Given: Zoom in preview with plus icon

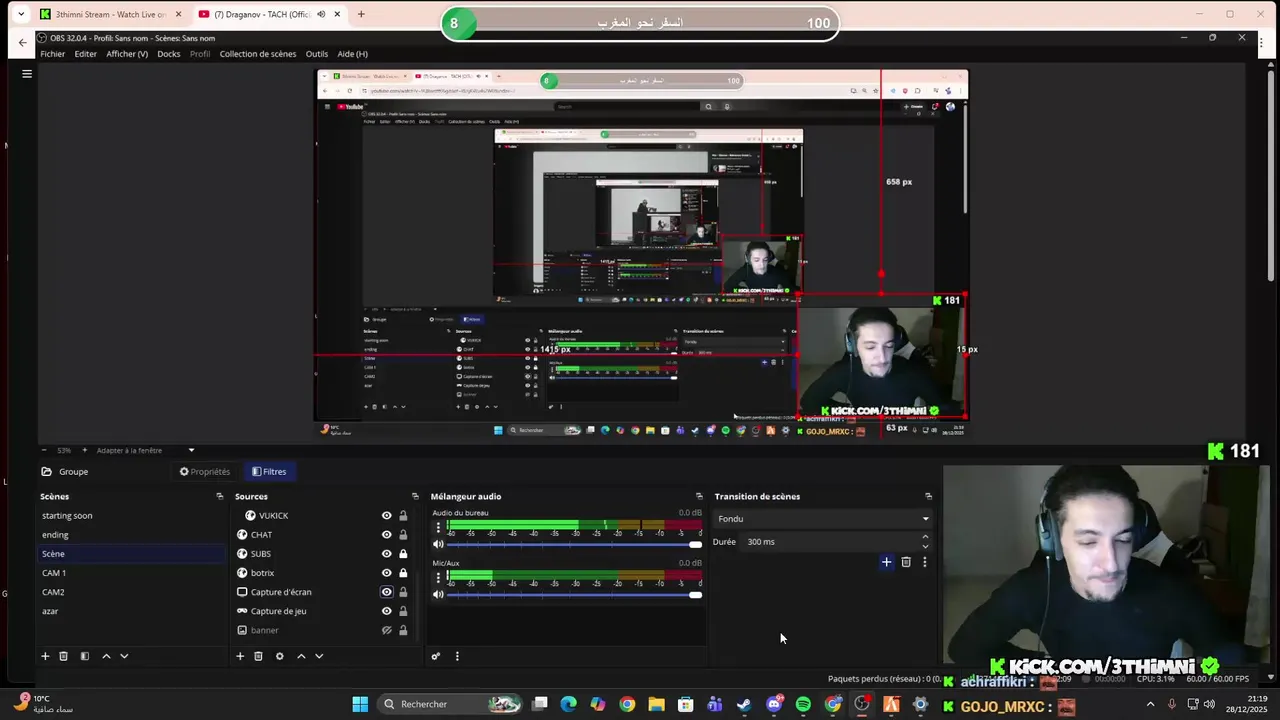Looking at the screenshot, I should [84, 450].
